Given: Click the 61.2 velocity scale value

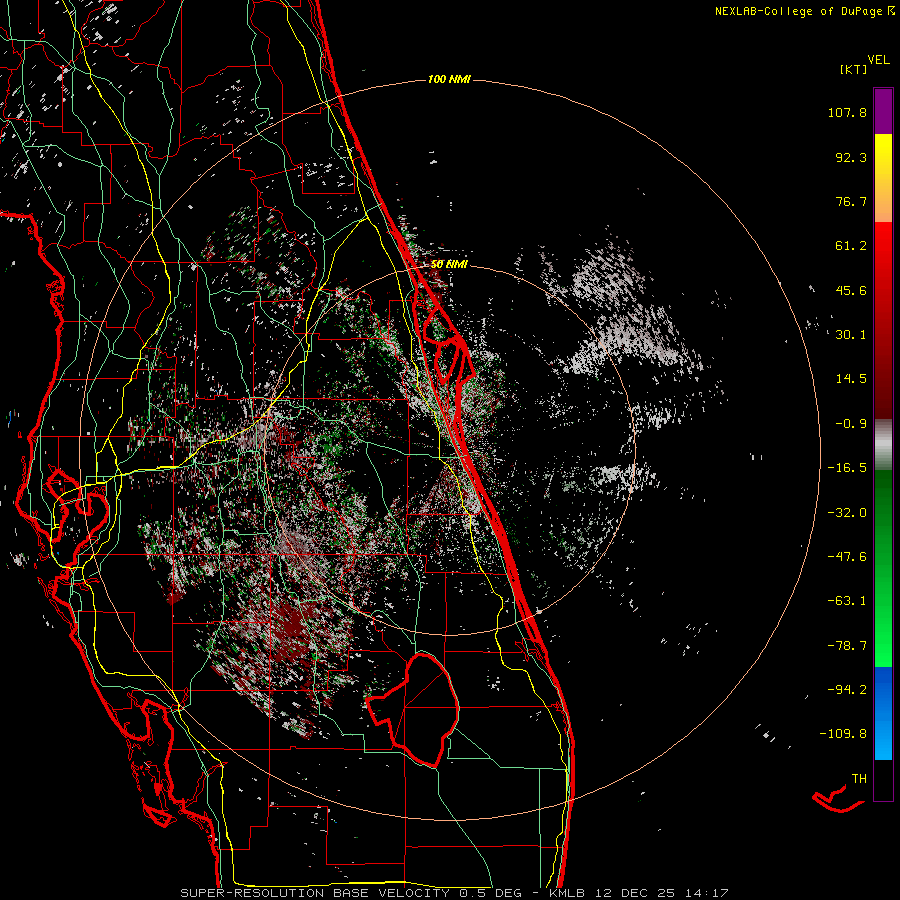Looking at the screenshot, I should 851,246.
